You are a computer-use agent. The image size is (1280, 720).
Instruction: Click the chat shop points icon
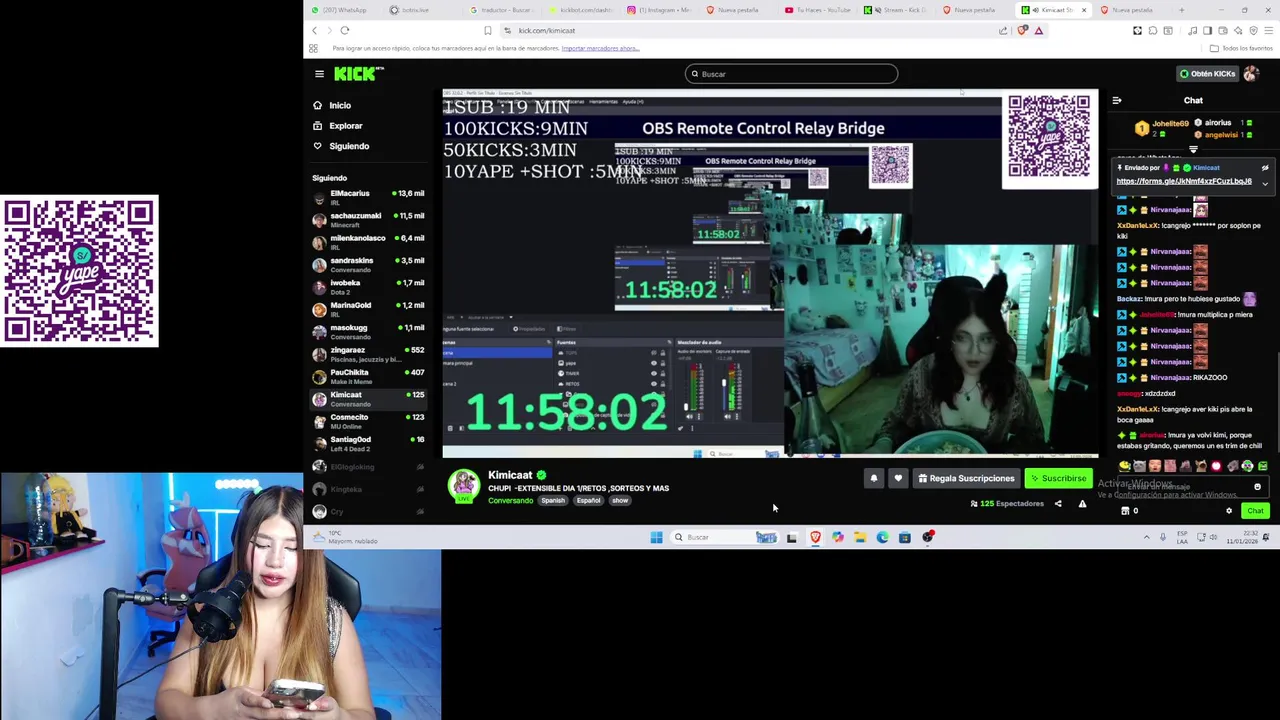[1125, 511]
